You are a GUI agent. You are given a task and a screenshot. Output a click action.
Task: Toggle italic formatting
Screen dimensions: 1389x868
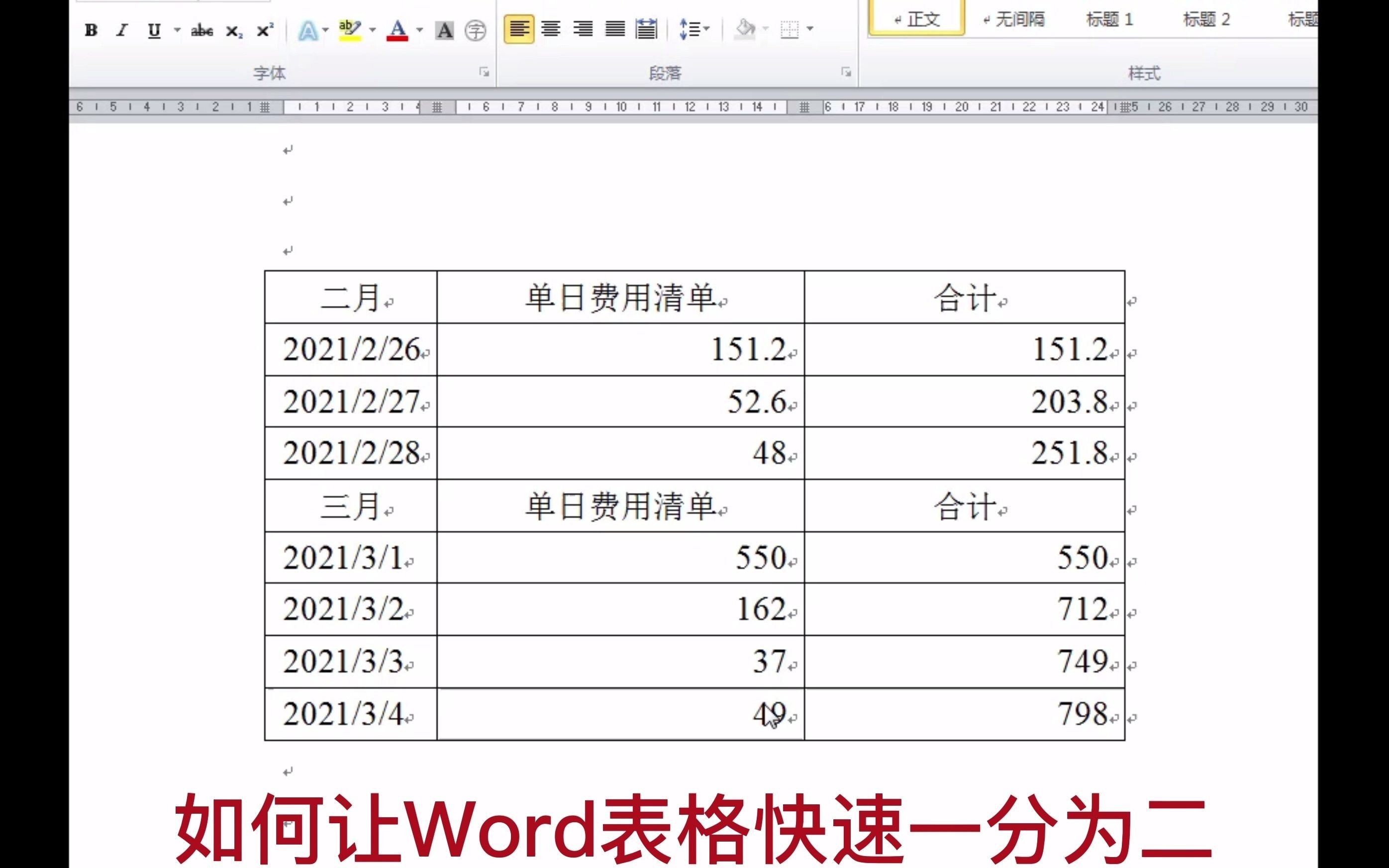pos(122,30)
